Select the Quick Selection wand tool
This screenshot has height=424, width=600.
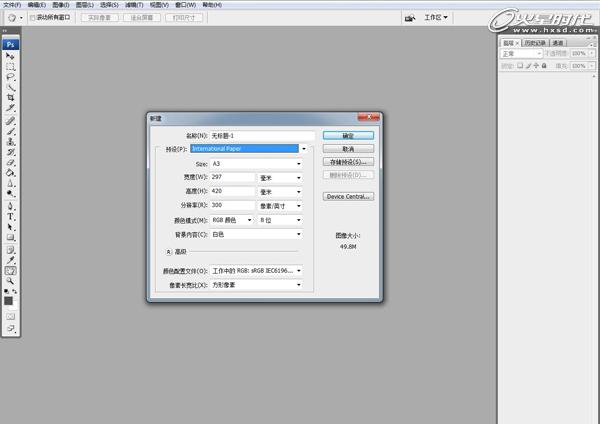10,87
